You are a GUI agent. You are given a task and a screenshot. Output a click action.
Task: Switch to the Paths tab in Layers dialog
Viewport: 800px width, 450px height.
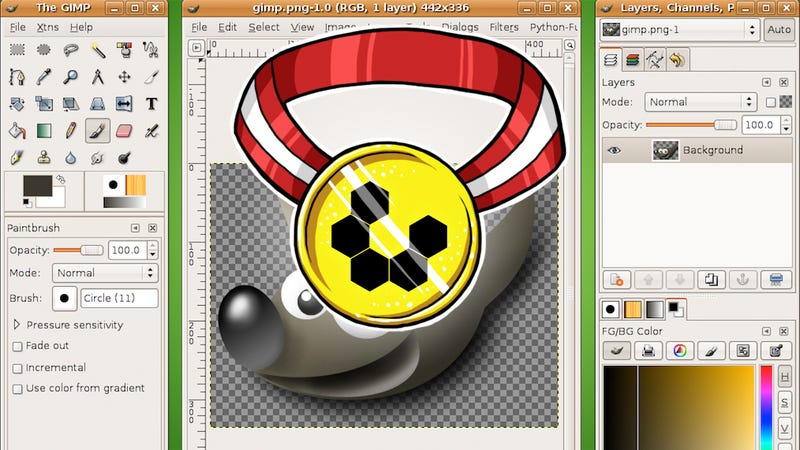(x=655, y=60)
